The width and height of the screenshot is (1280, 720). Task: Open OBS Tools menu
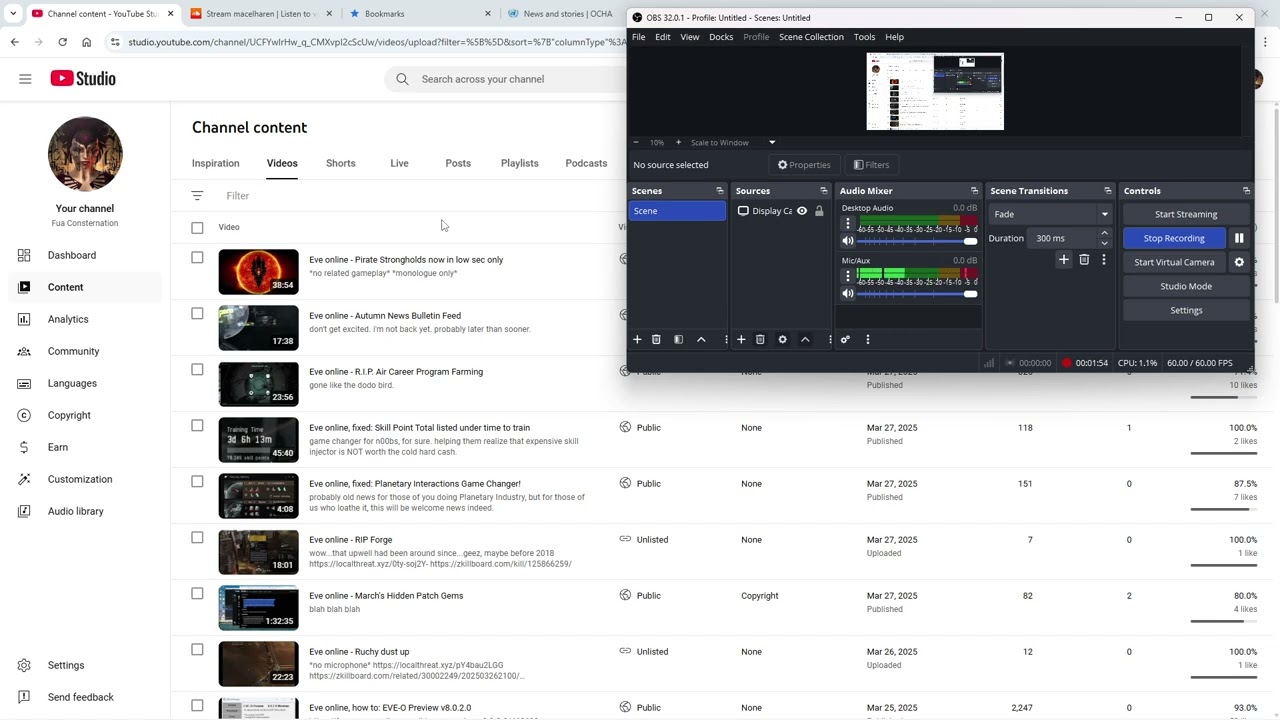[864, 37]
